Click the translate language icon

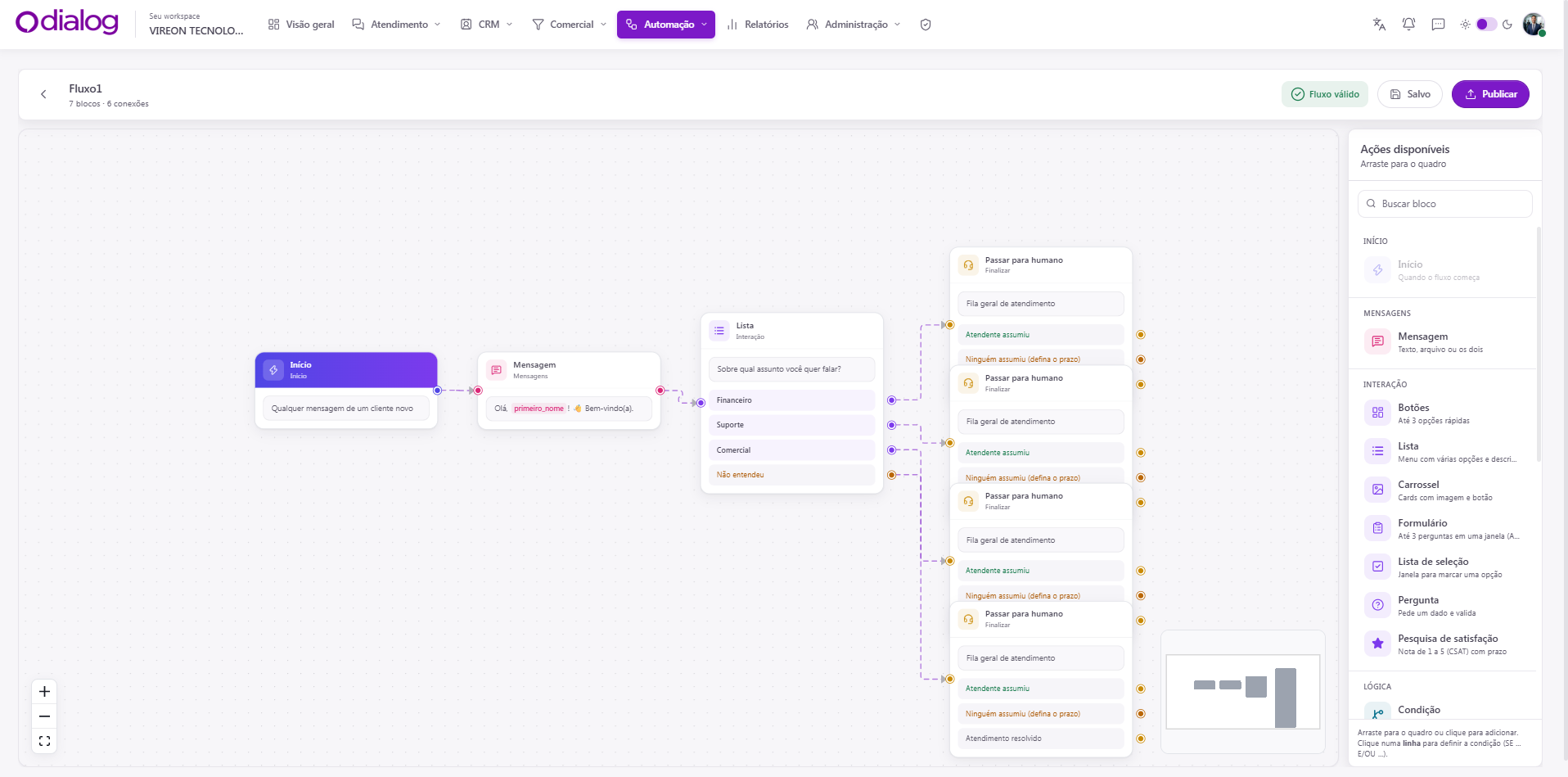(1379, 25)
